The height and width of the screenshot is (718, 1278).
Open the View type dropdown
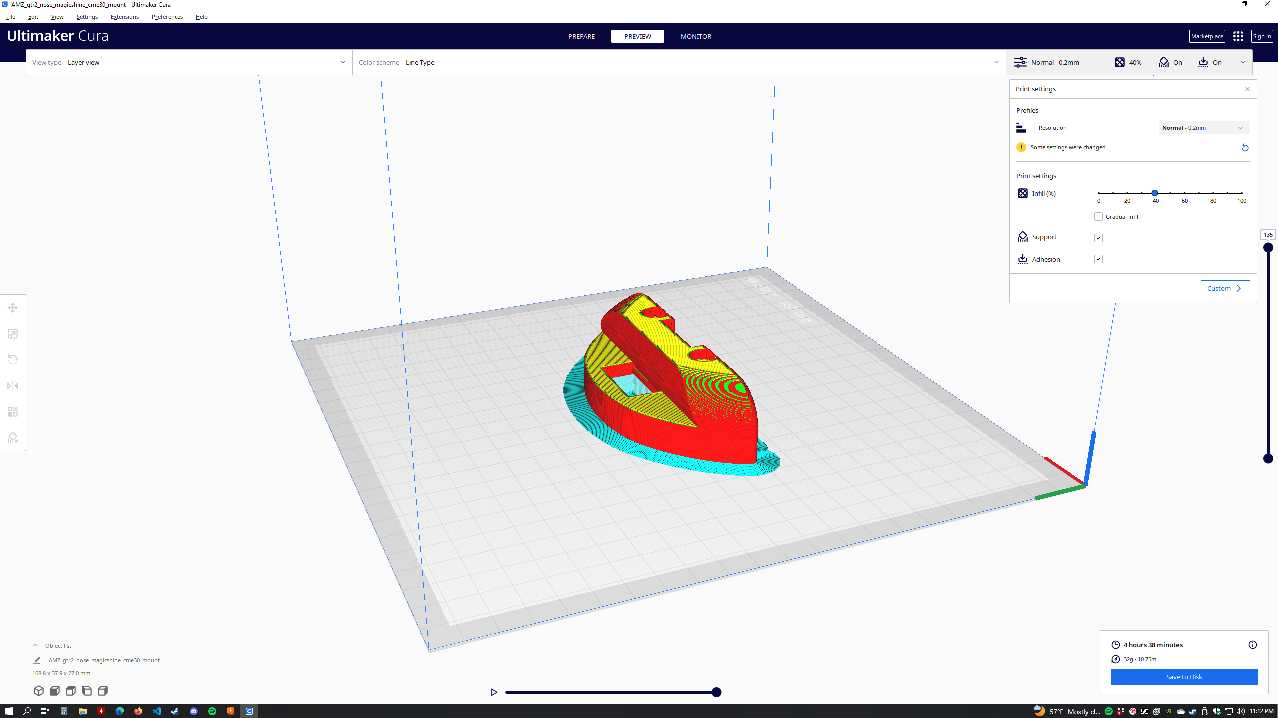[x=189, y=62]
